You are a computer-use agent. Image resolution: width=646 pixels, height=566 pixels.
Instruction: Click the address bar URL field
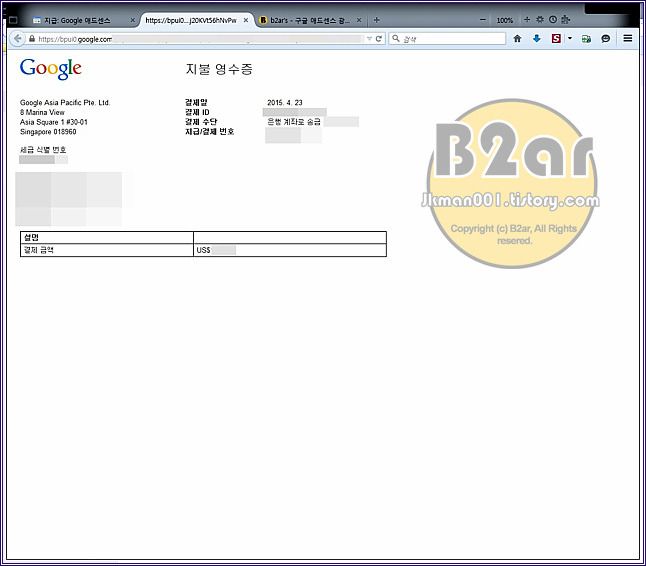tap(201, 39)
